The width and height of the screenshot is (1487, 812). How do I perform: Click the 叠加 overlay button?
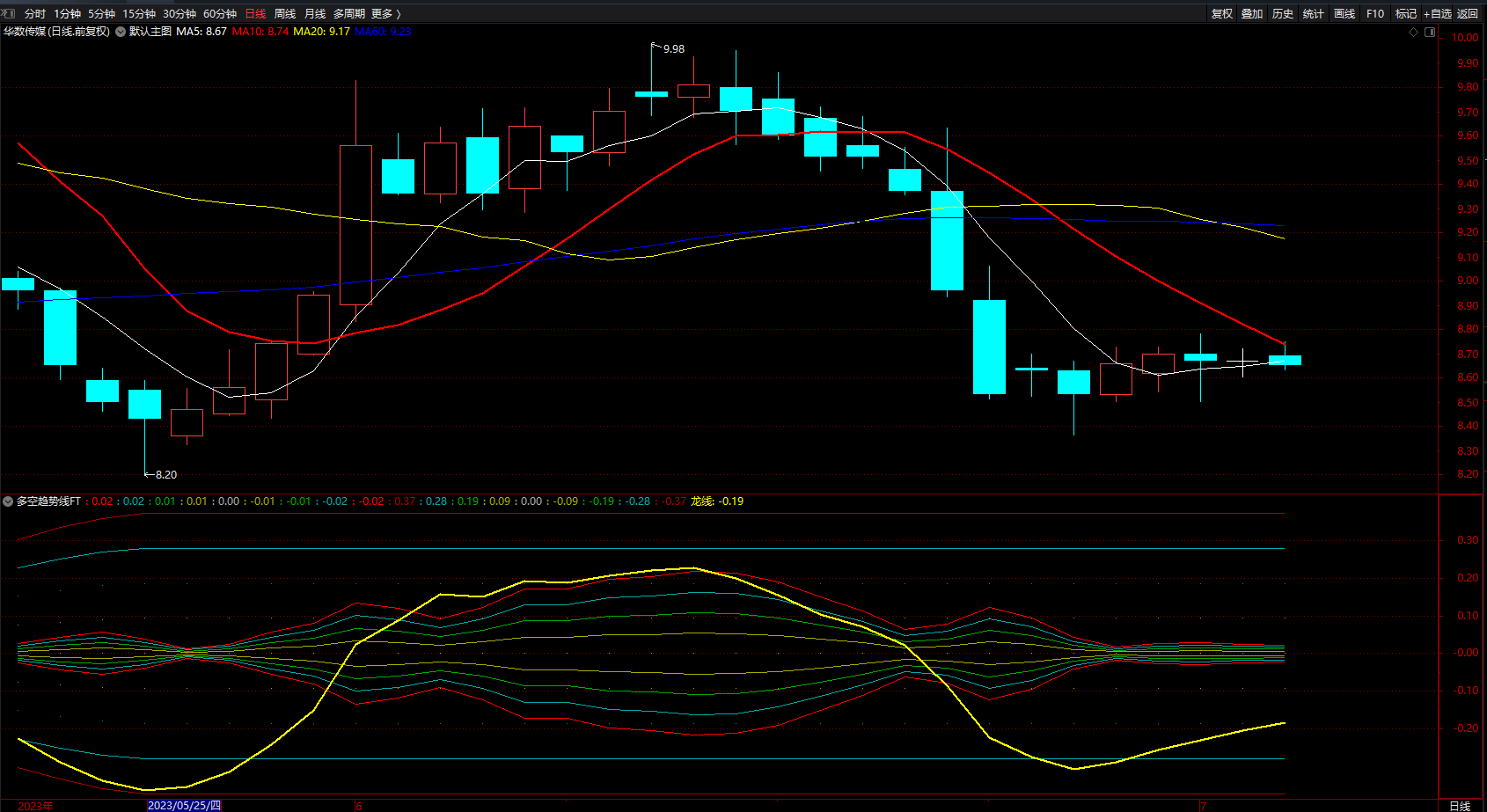[x=1251, y=13]
